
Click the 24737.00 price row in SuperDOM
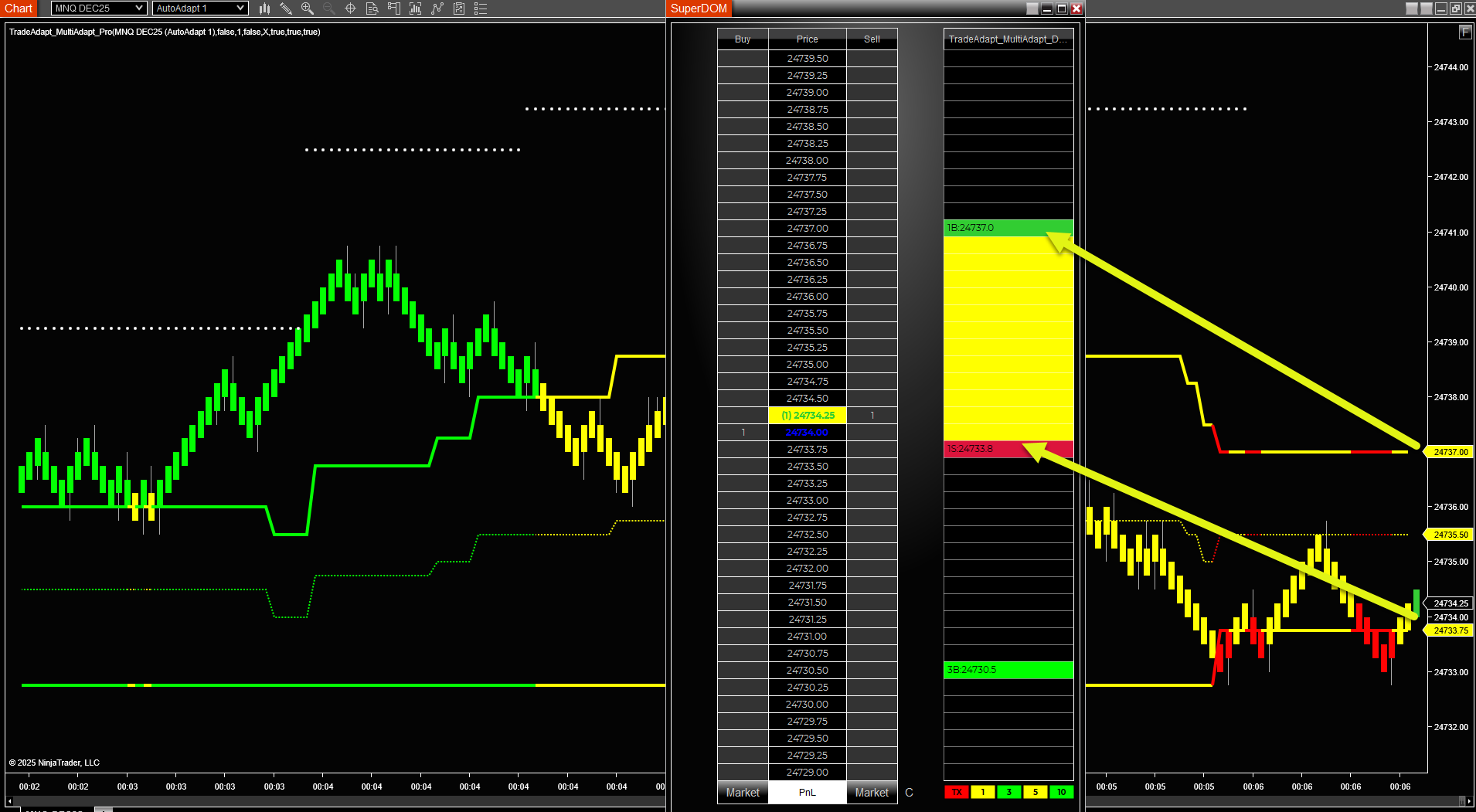(x=807, y=229)
